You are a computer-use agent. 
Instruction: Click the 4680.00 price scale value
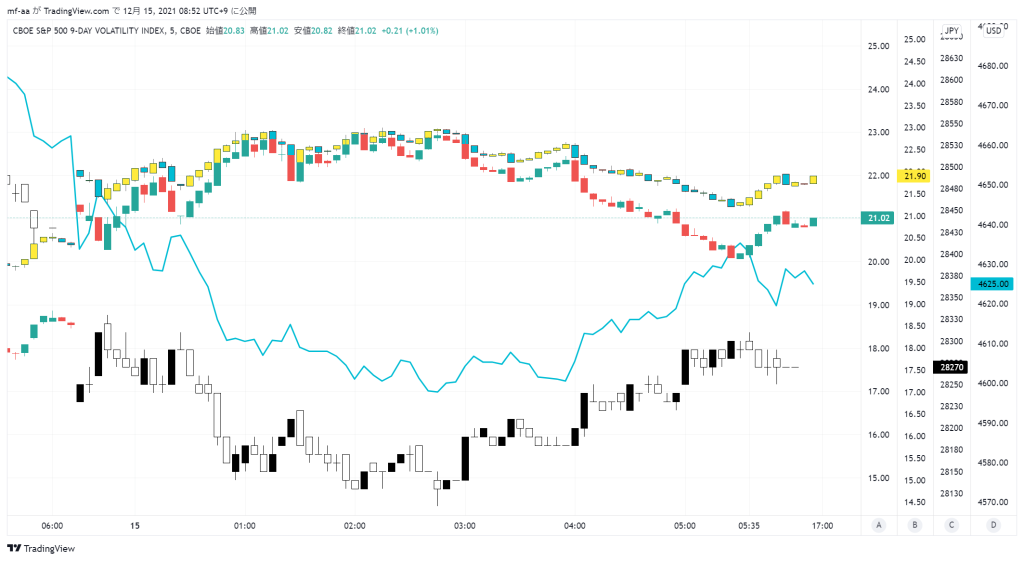click(x=993, y=66)
